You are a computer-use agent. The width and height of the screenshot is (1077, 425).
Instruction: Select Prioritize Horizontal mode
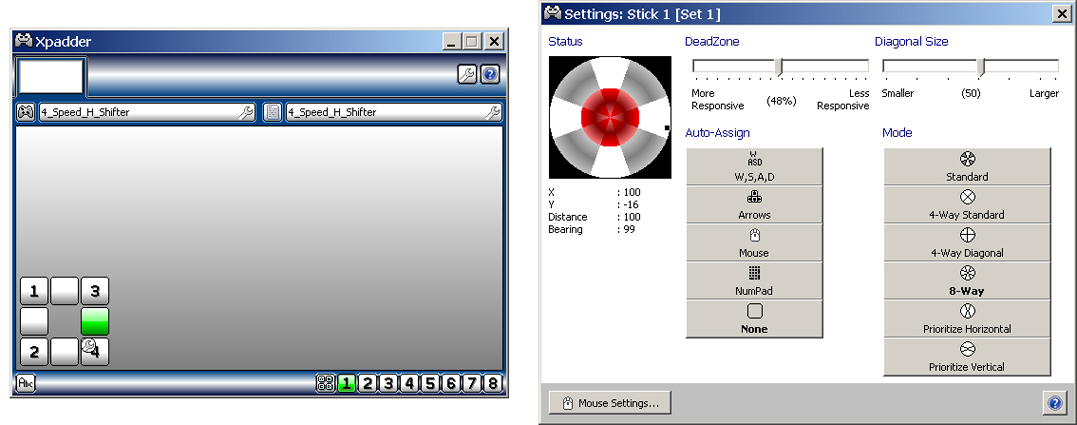tap(967, 318)
